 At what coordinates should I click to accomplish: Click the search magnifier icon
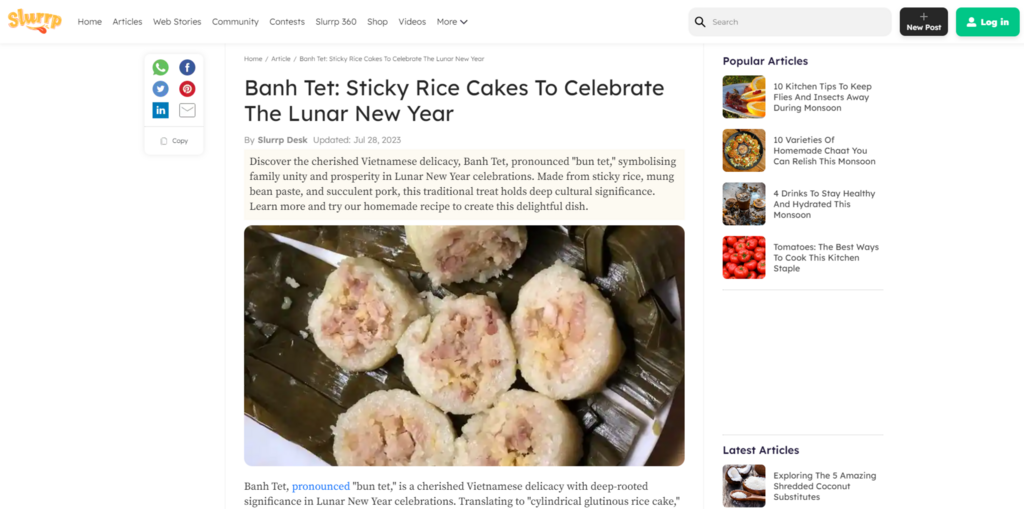tap(700, 22)
